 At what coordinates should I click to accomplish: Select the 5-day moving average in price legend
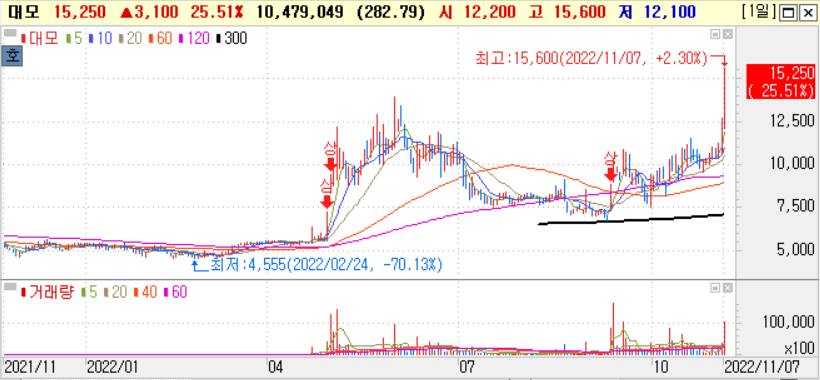(75, 39)
